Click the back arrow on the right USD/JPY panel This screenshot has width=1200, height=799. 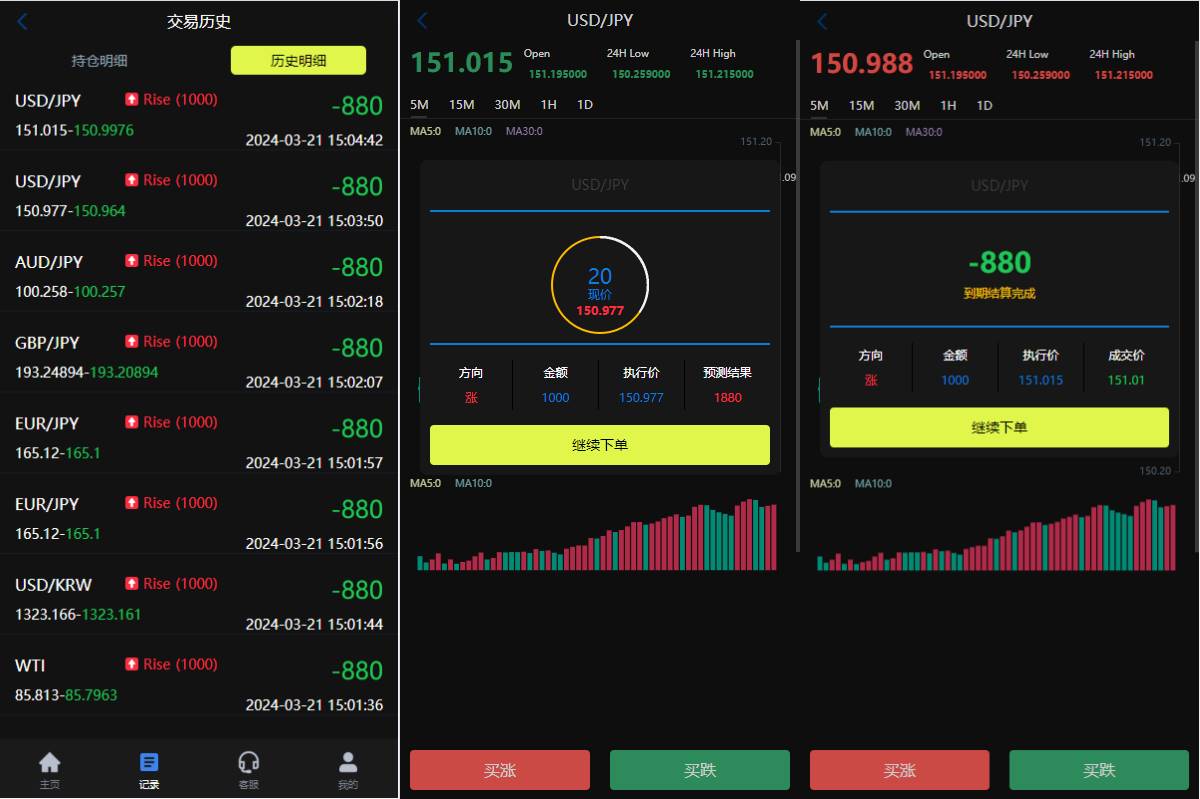pos(821,20)
